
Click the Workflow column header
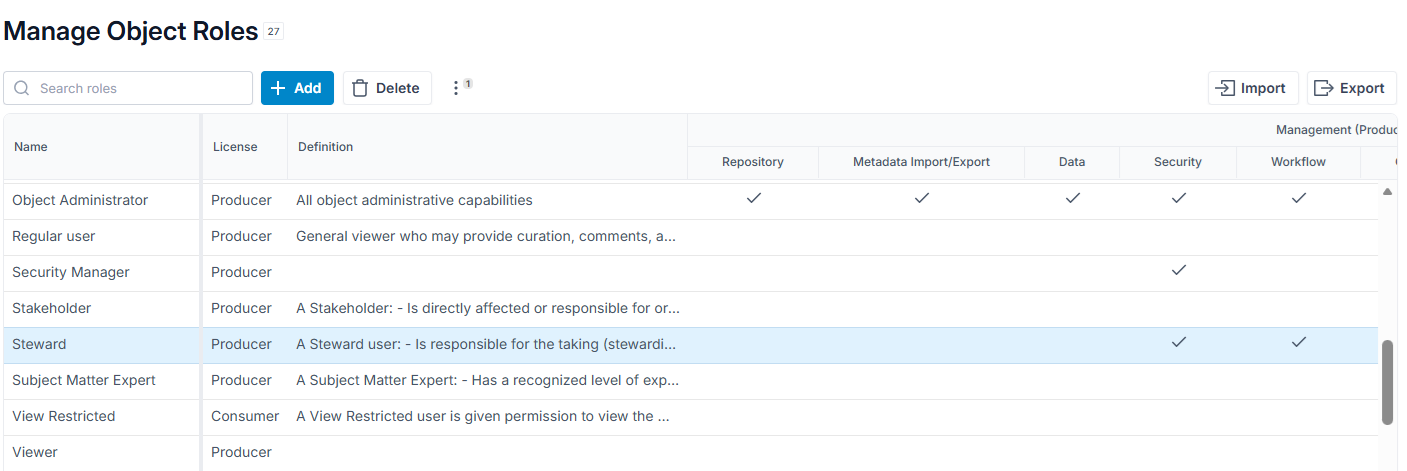click(1298, 162)
